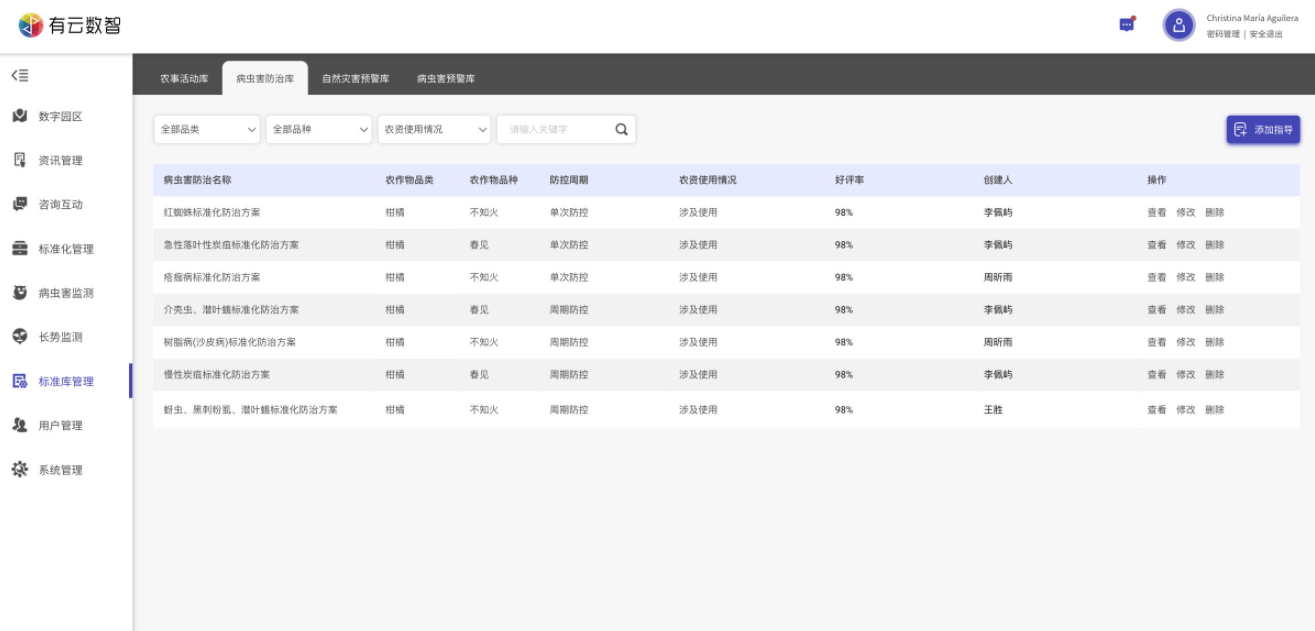The image size is (1315, 631).
Task: Click 删除 for 慢性炭疽标准化防治方案 row
Action: (1214, 374)
